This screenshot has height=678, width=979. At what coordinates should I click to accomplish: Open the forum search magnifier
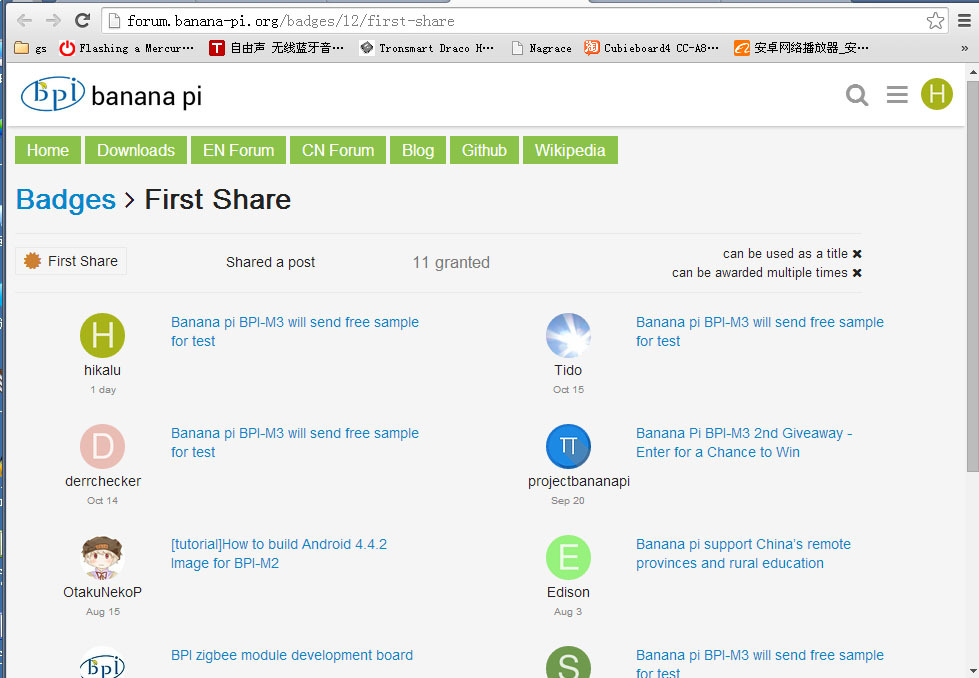[x=857, y=95]
